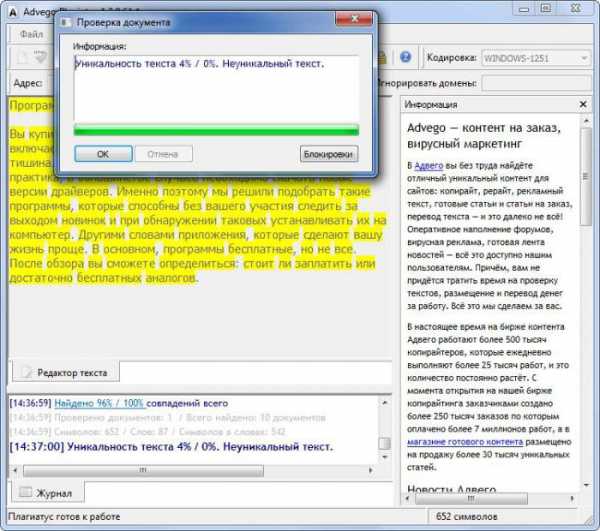The width and height of the screenshot is (600, 531).
Task: Open the Файл menu
Action: click(x=31, y=34)
